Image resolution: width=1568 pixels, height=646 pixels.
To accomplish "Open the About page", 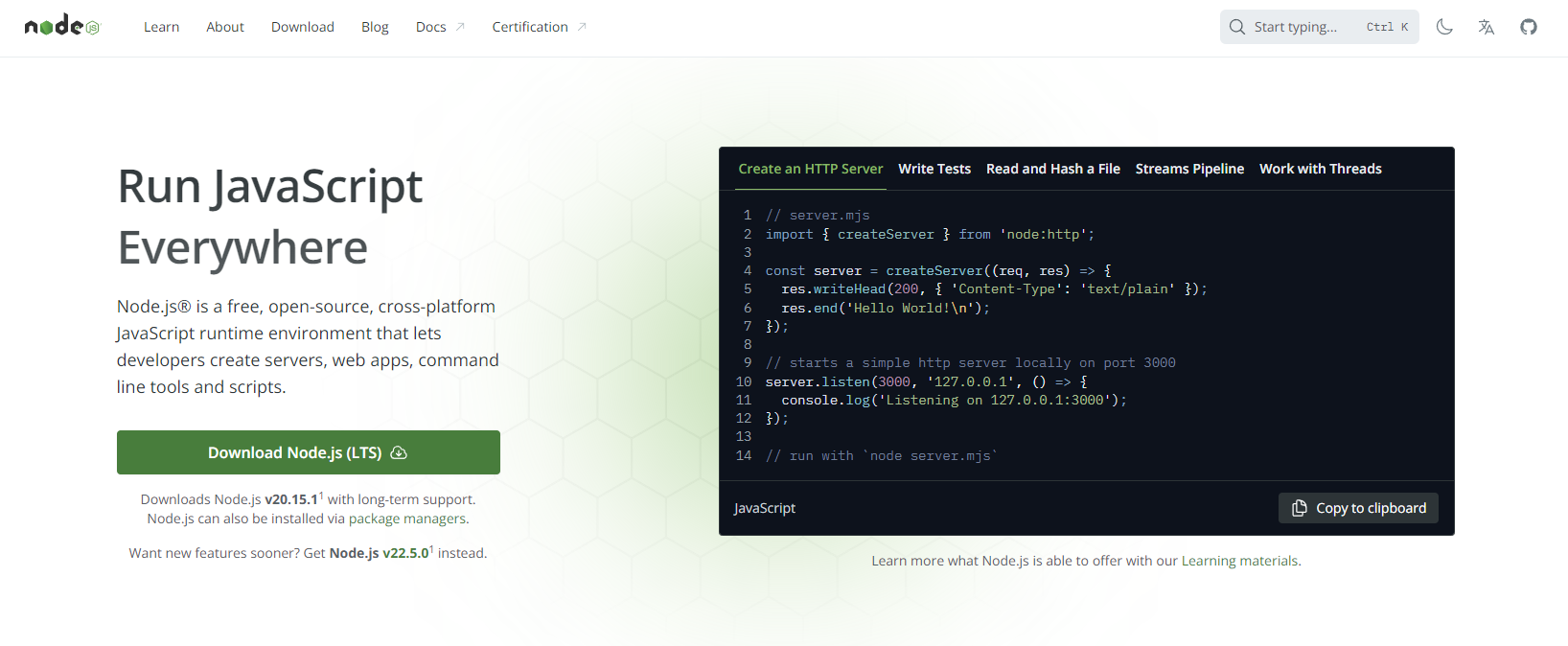I will [225, 27].
